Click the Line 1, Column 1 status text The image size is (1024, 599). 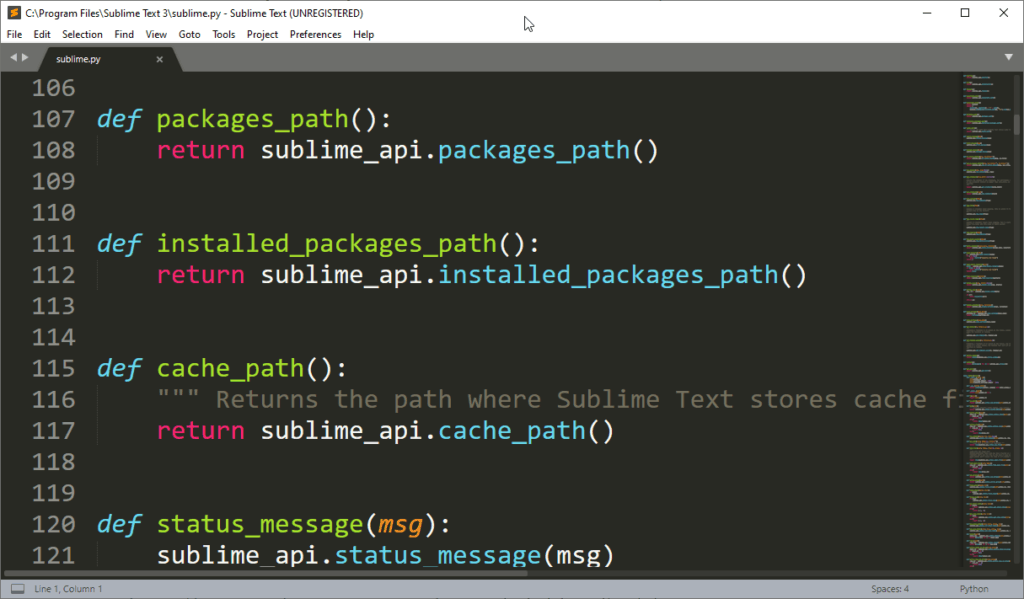click(68, 589)
